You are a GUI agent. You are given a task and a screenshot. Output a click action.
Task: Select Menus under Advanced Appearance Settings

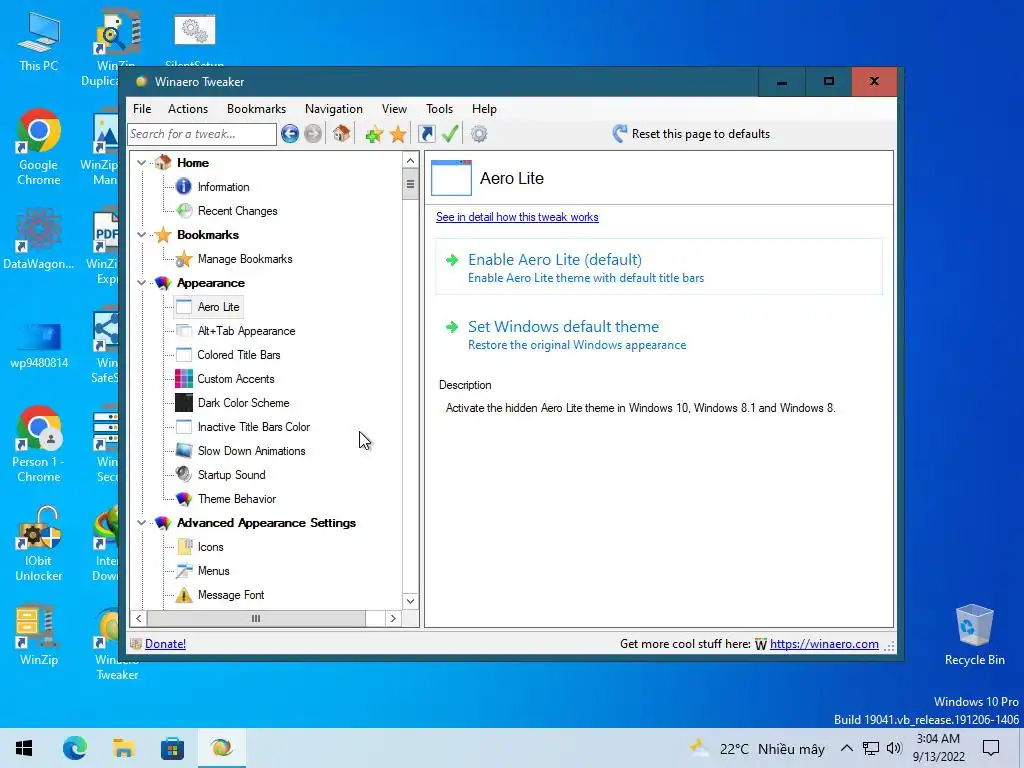pyautogui.click(x=214, y=571)
